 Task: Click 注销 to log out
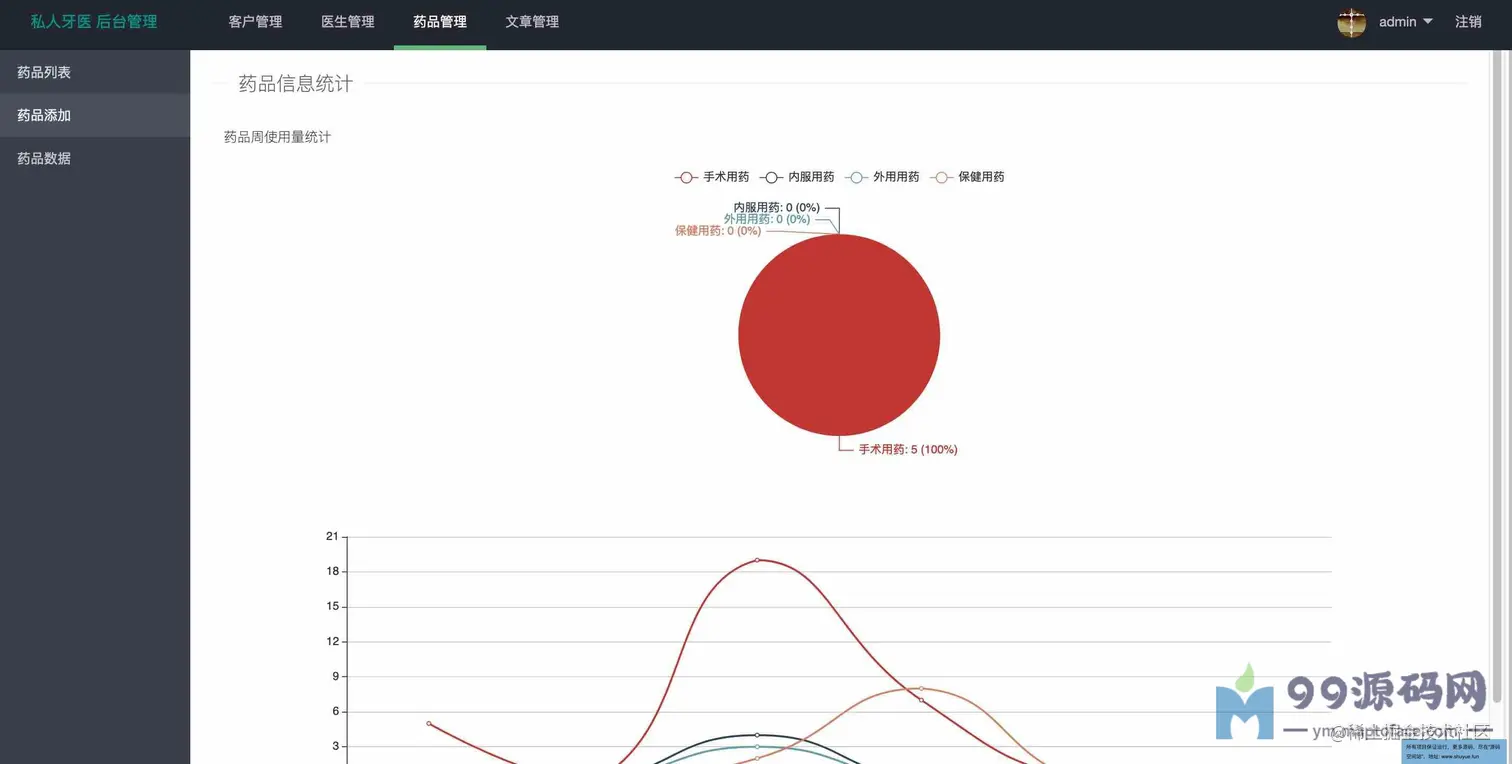(x=1468, y=22)
